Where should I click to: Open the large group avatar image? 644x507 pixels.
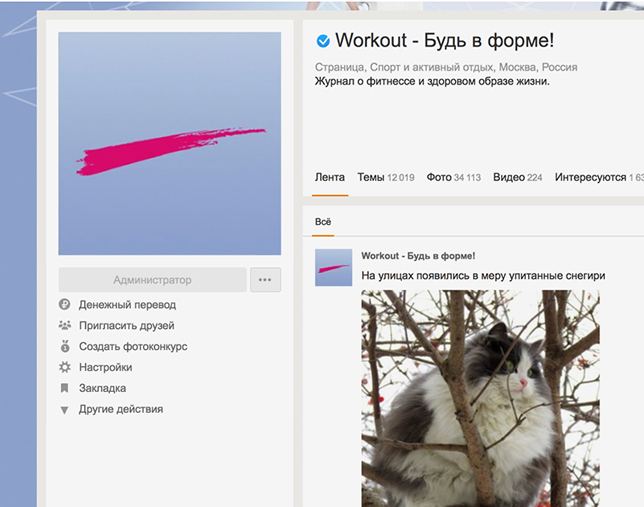170,143
